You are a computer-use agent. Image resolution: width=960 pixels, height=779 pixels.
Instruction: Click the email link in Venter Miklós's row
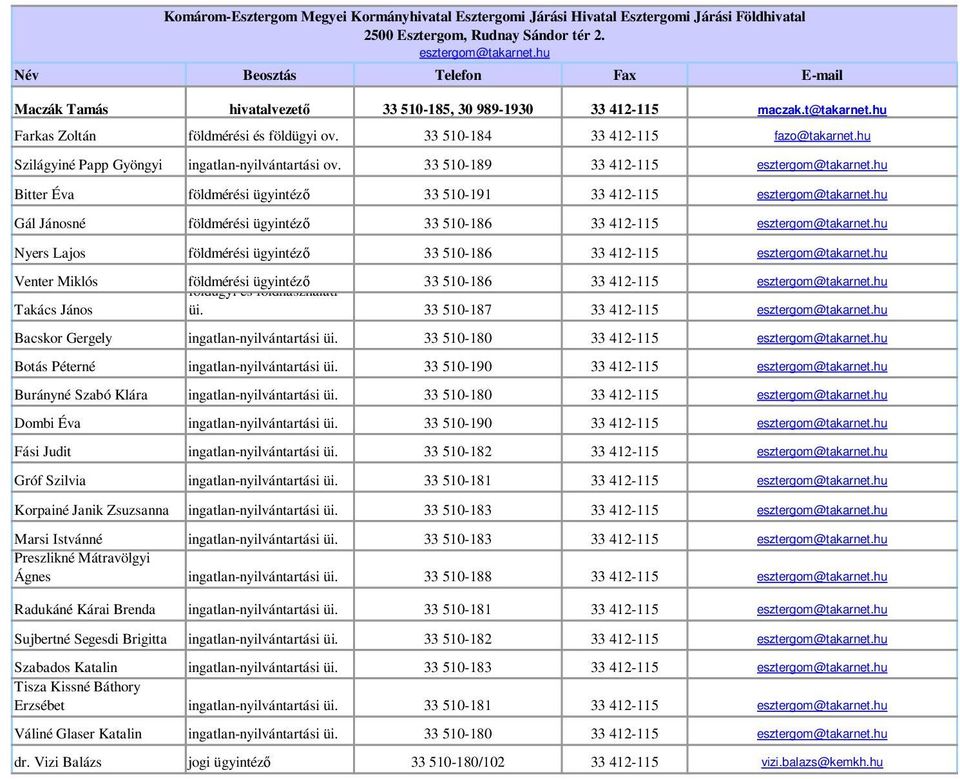click(x=822, y=281)
